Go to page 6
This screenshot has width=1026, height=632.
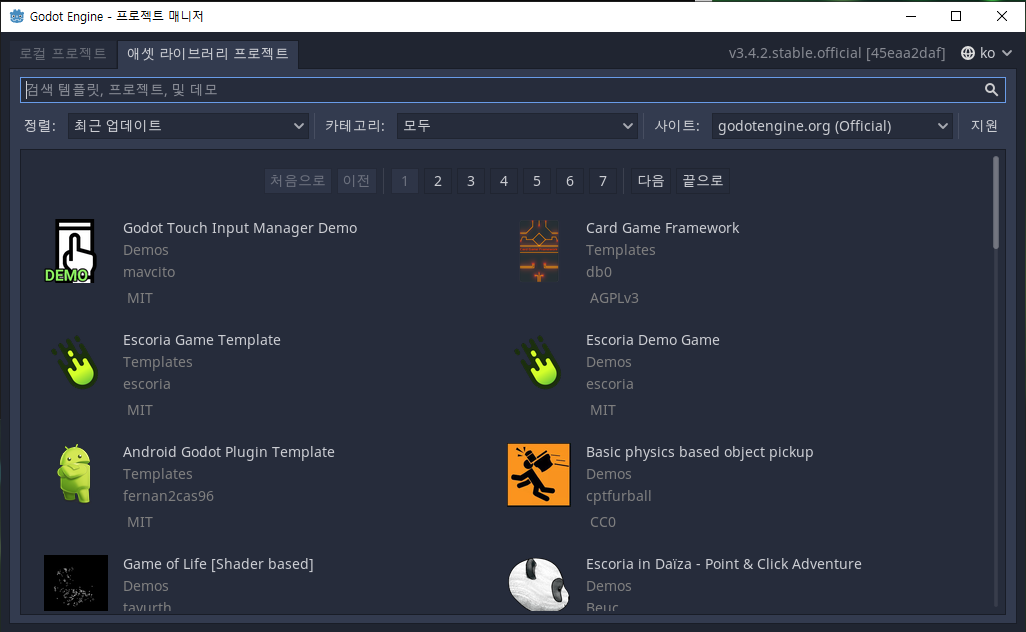(x=570, y=181)
